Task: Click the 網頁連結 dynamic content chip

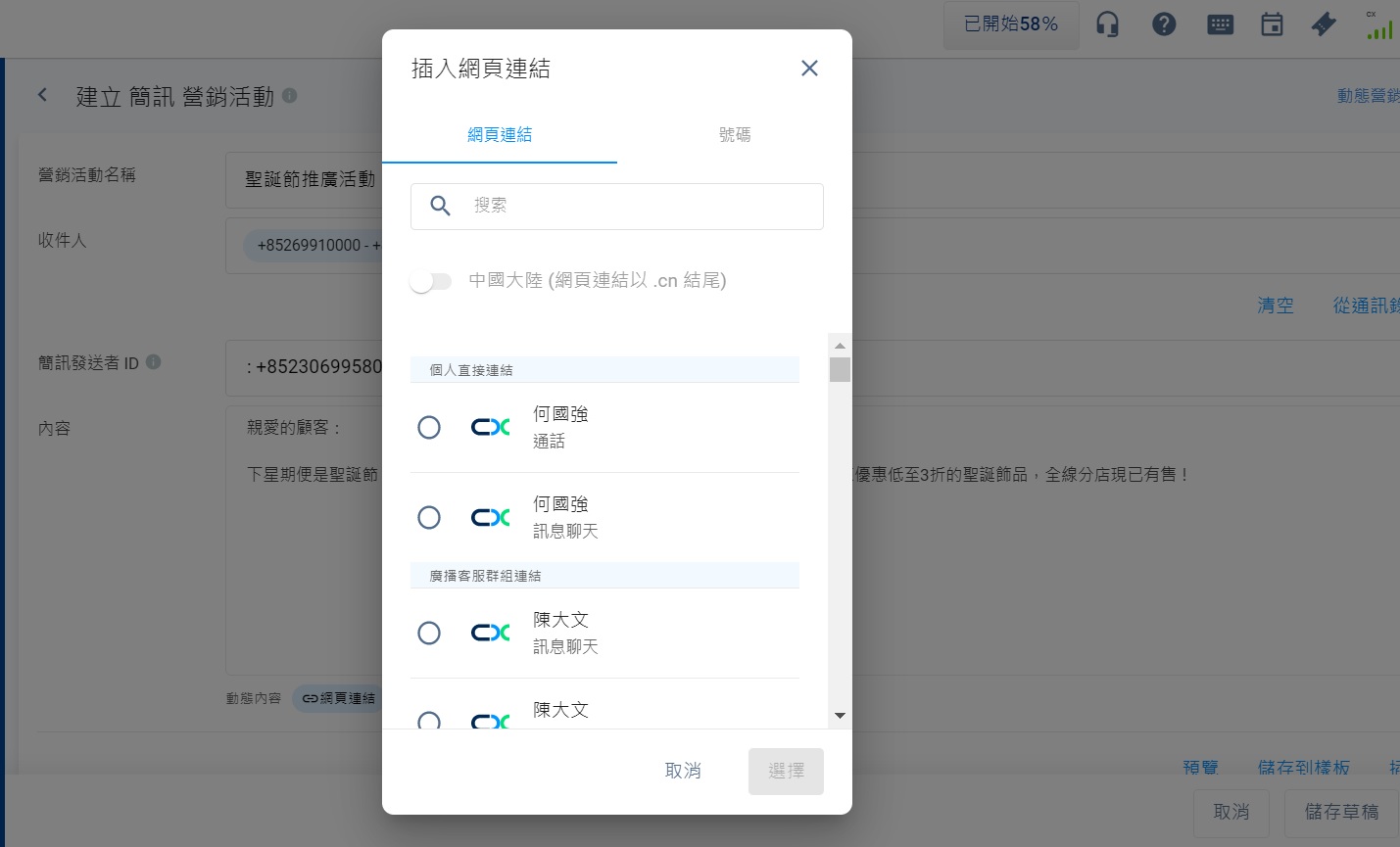Action: (x=338, y=698)
